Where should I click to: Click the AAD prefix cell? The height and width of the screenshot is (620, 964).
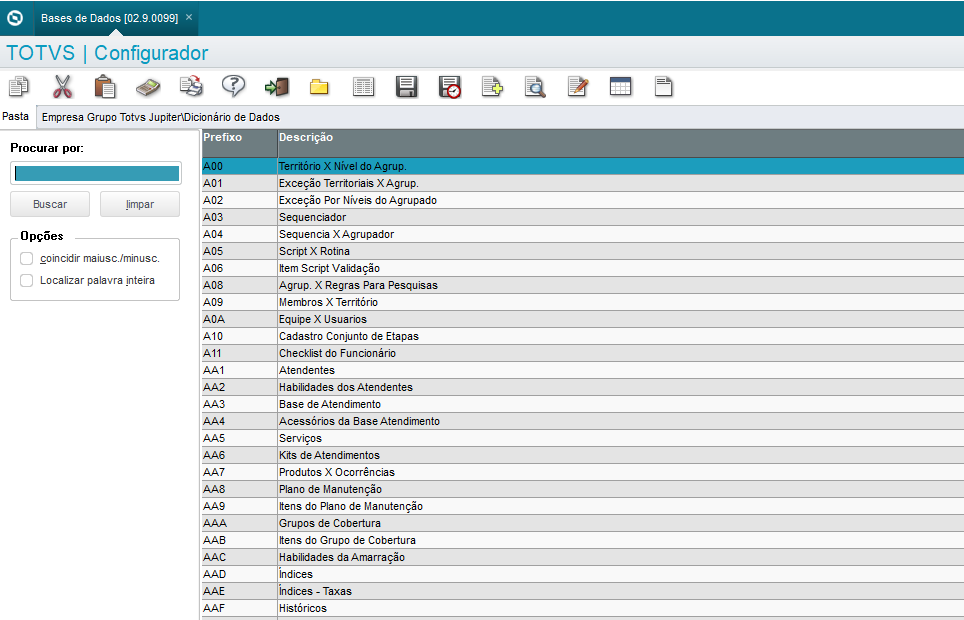click(x=239, y=574)
